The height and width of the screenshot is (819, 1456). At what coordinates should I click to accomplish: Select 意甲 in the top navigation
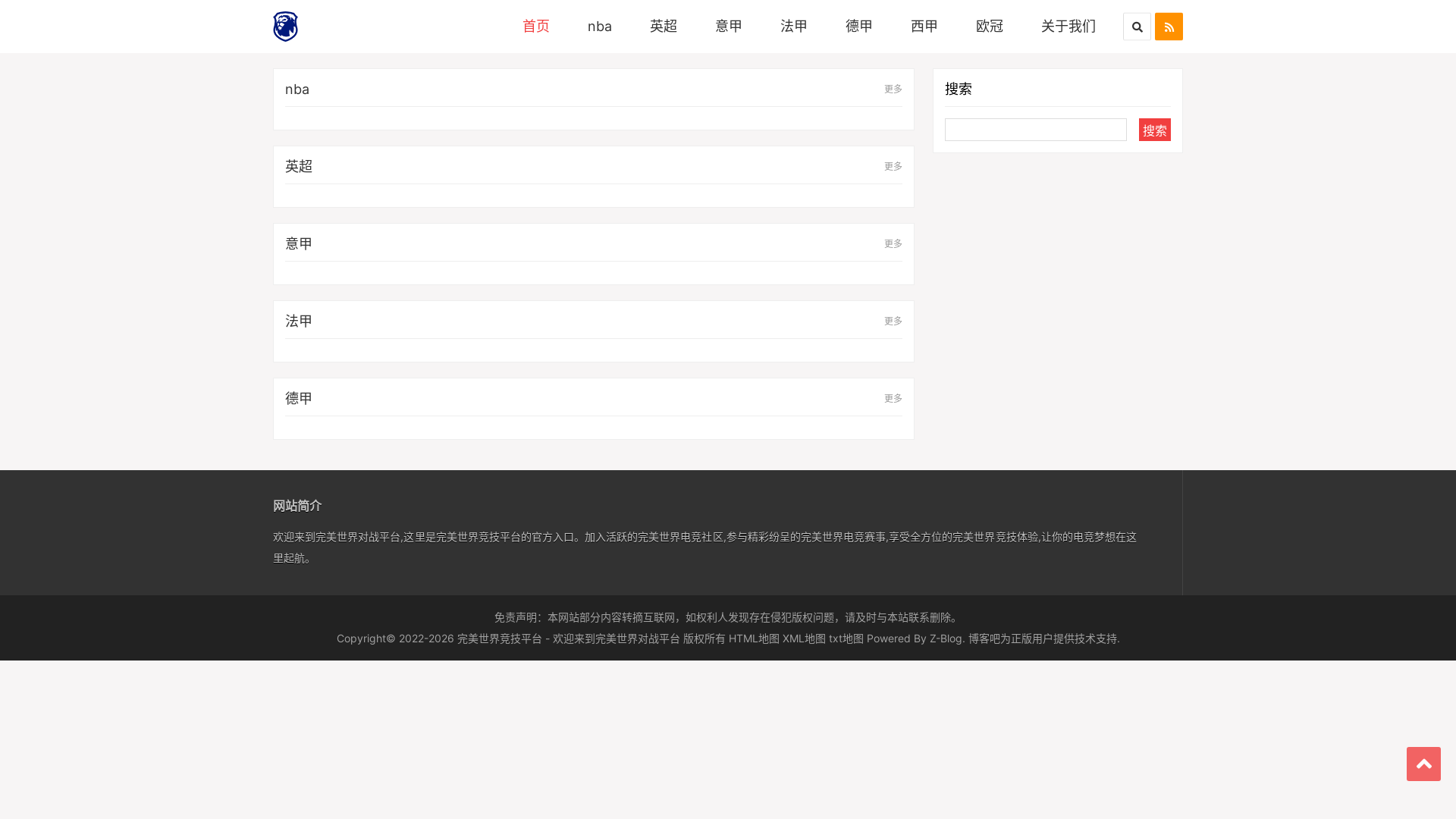point(729,26)
